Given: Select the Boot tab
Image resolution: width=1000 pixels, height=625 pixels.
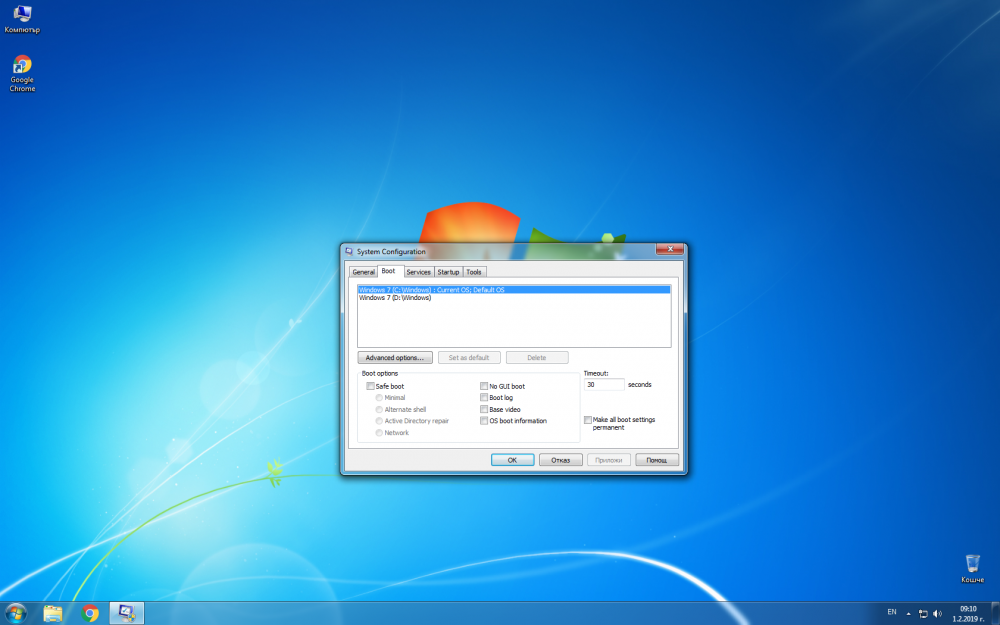Looking at the screenshot, I should 388,271.
